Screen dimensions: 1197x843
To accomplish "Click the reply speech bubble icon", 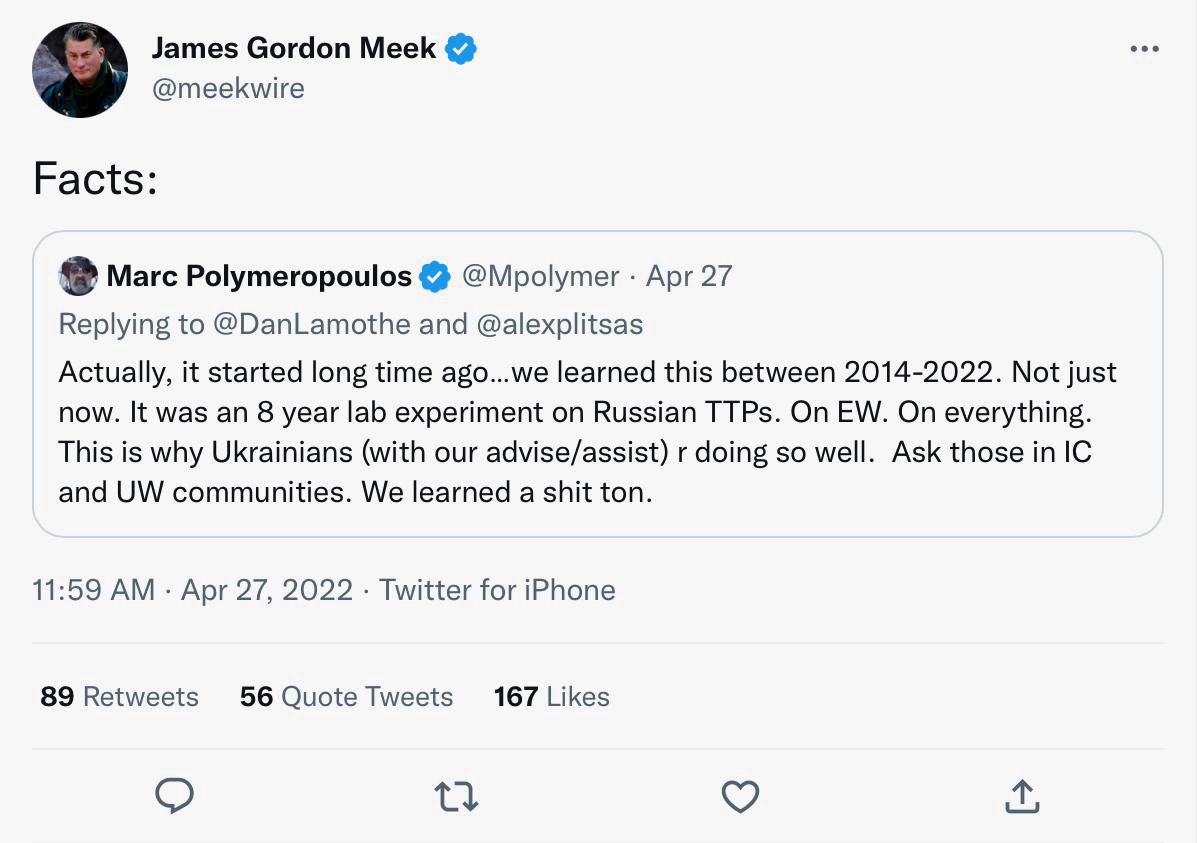I will (x=175, y=796).
